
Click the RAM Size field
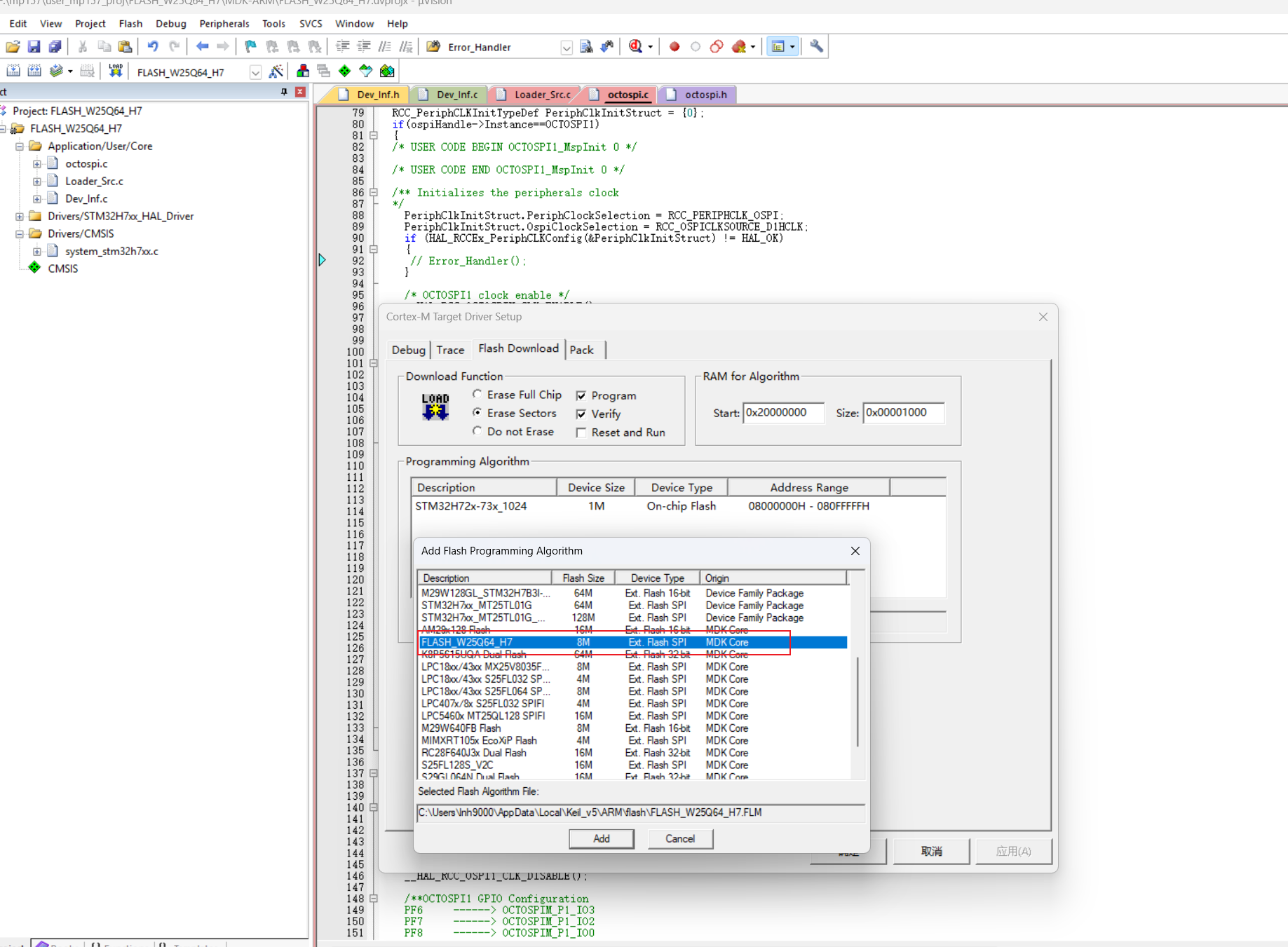903,412
